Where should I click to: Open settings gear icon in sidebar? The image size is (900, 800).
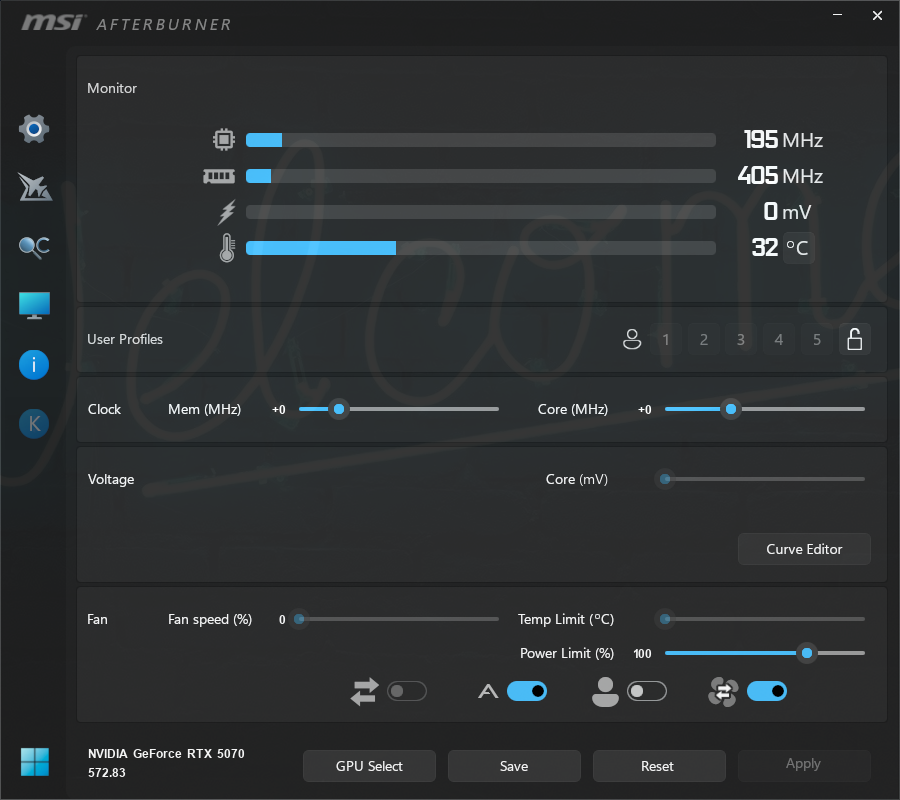34,129
